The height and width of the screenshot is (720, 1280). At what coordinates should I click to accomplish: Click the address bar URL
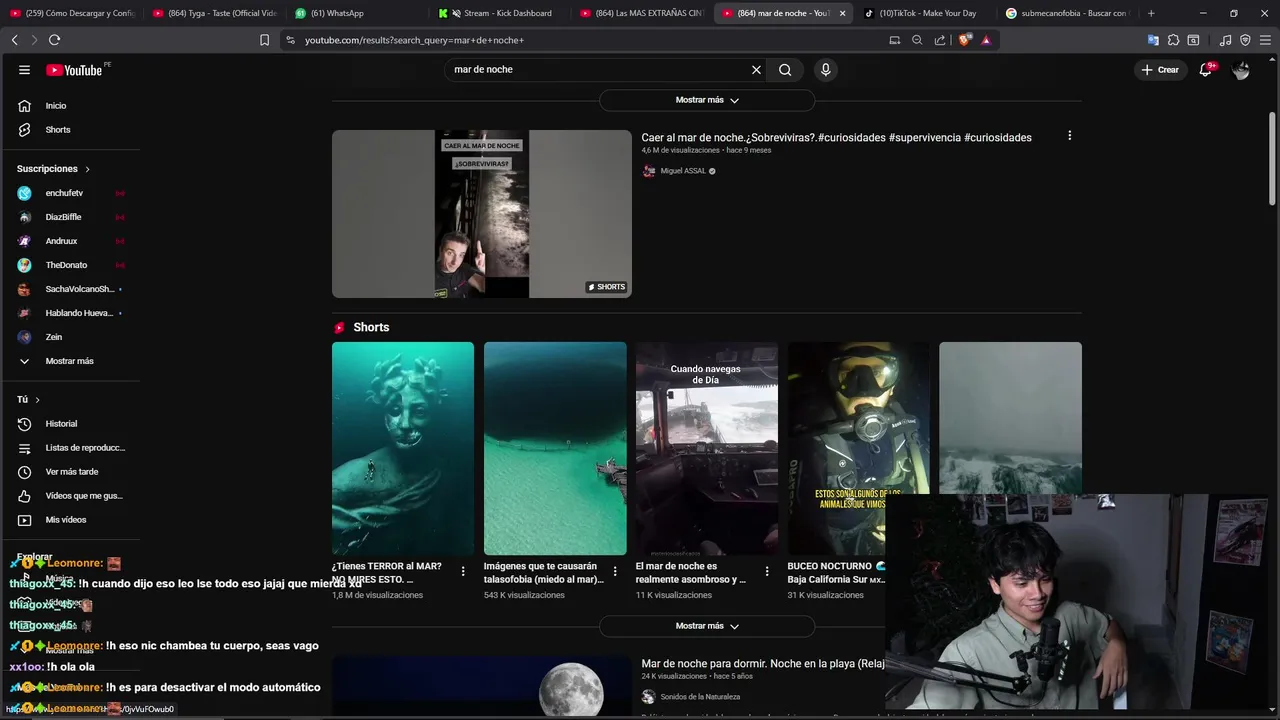414,40
